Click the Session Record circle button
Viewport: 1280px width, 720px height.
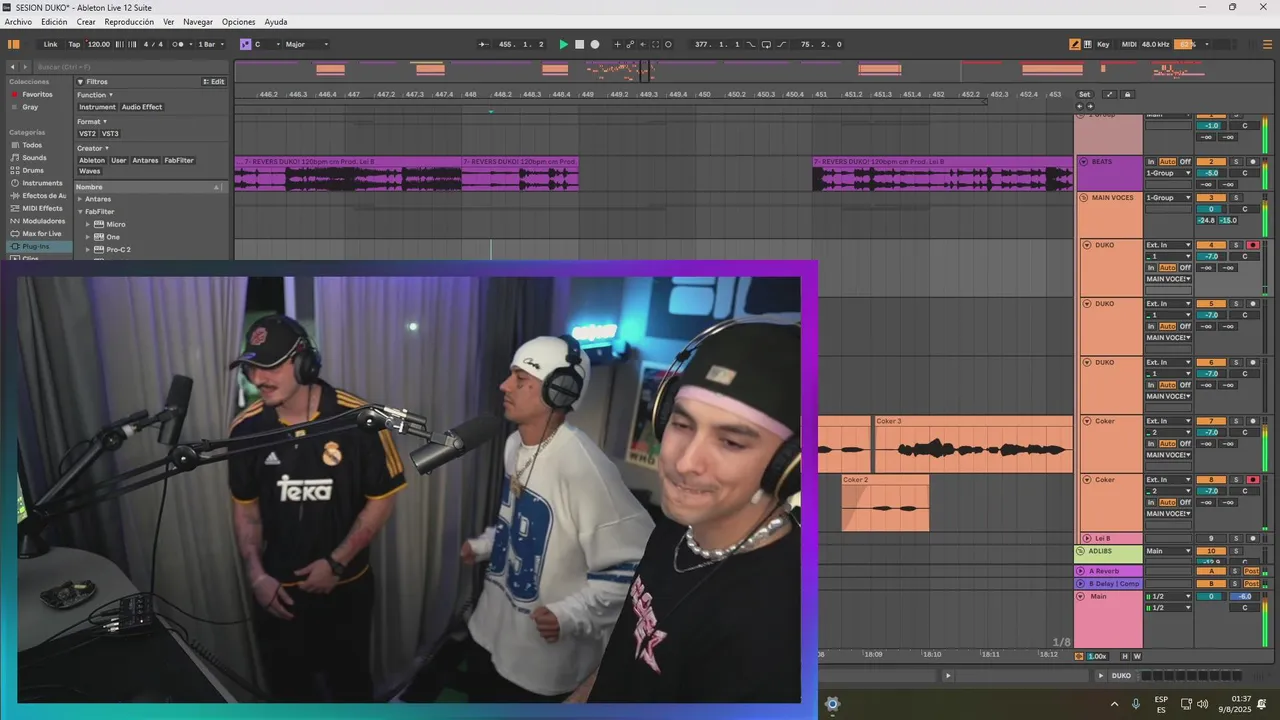(x=668, y=44)
